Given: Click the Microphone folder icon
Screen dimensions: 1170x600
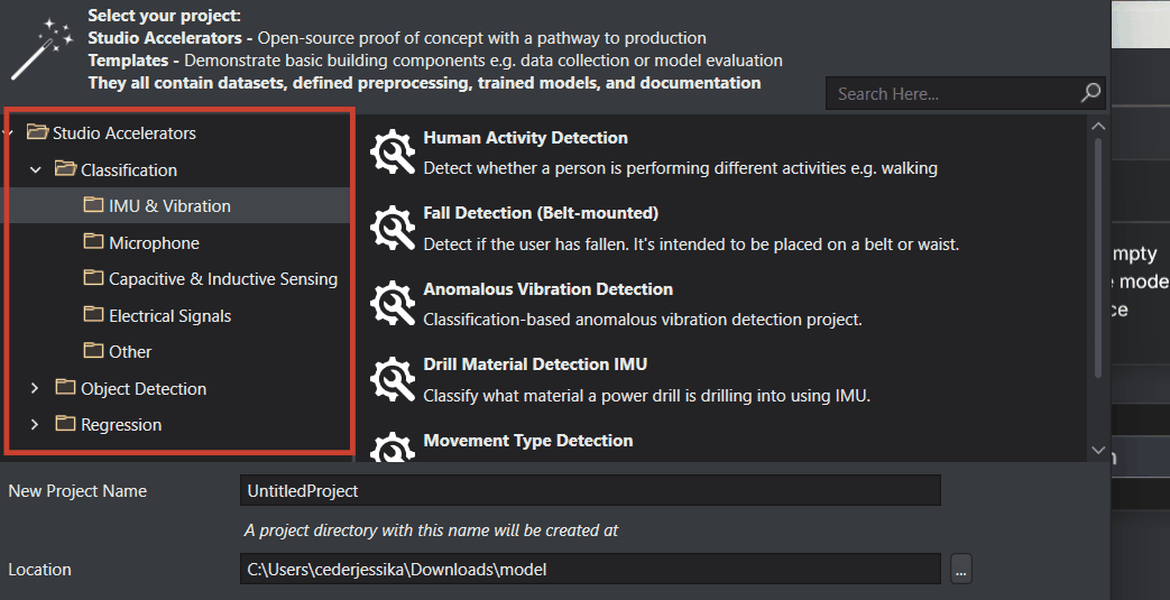Looking at the screenshot, I should (x=93, y=242).
